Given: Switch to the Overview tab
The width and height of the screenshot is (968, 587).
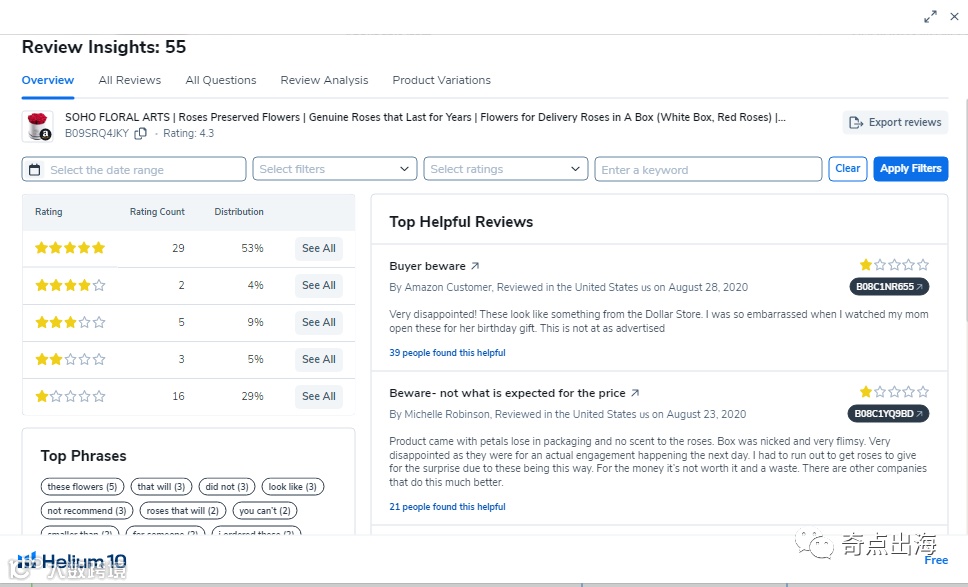Looking at the screenshot, I should click(x=48, y=80).
